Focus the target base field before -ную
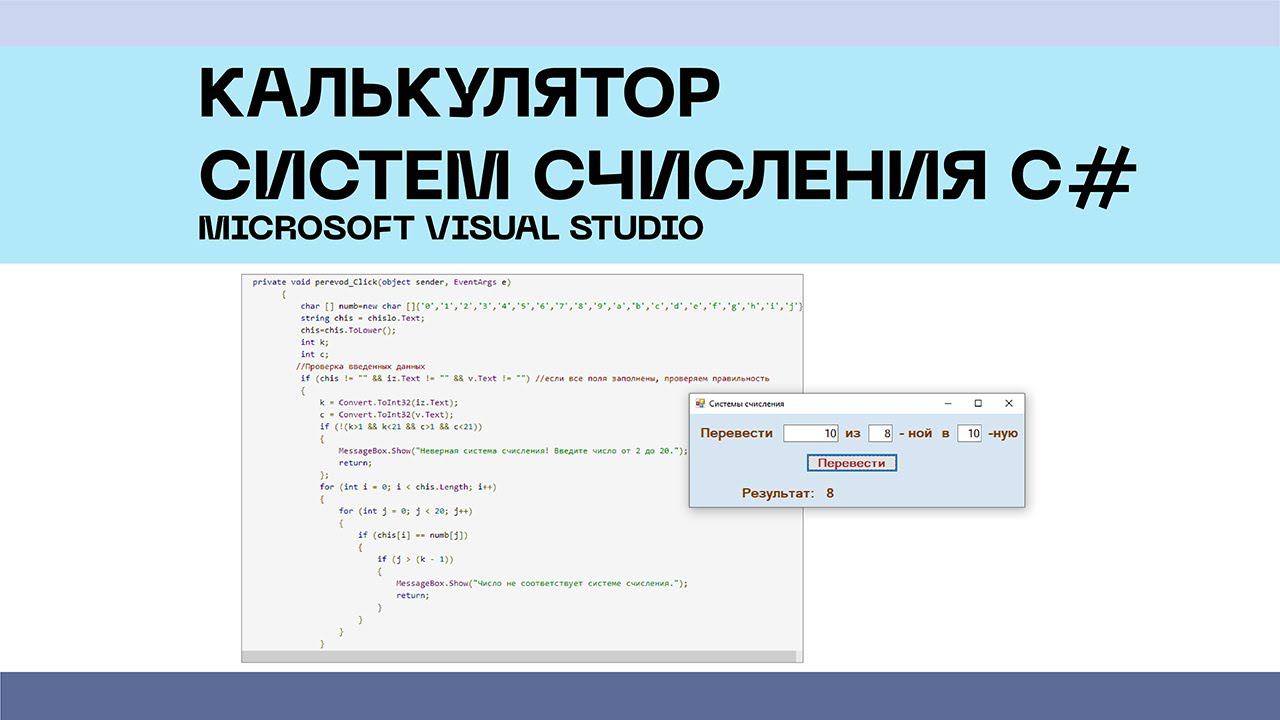1280x720 pixels. click(x=969, y=434)
